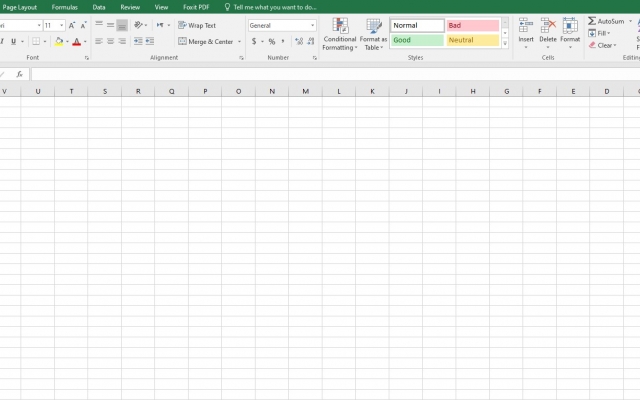This screenshot has width=640, height=400.
Task: Apply Accounting dollar number format
Action: click(254, 41)
